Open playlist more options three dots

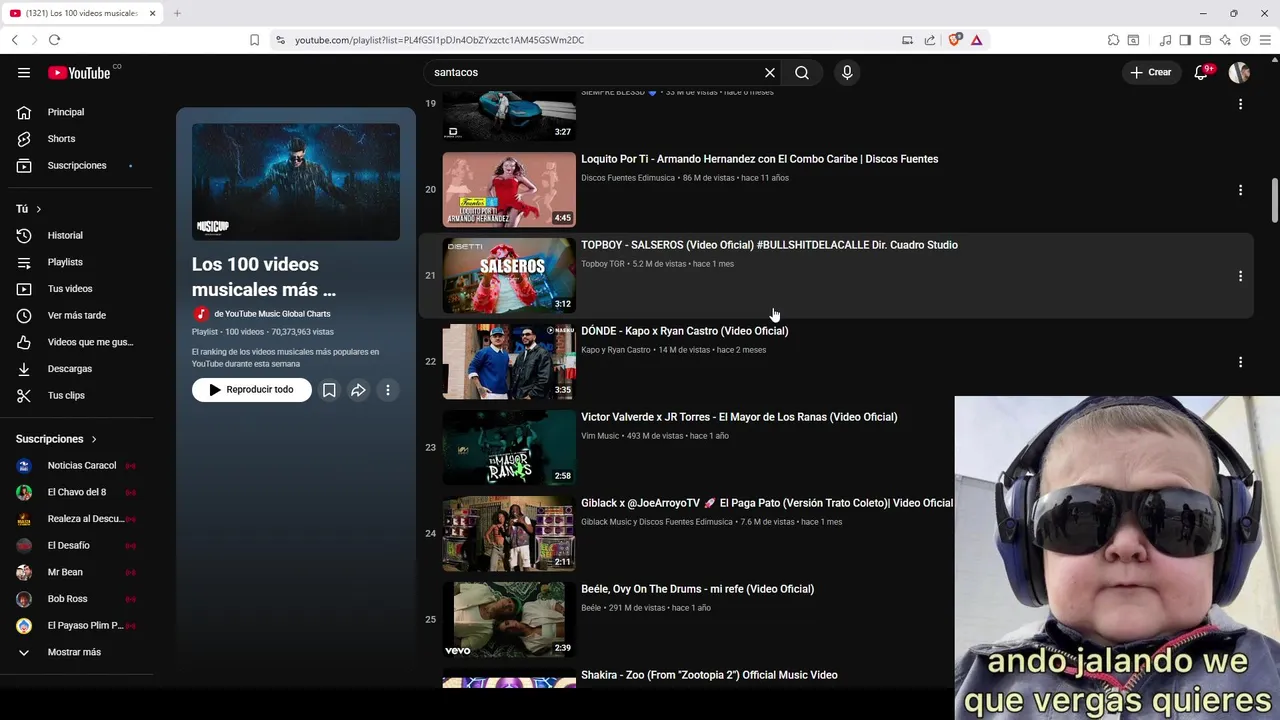point(388,390)
